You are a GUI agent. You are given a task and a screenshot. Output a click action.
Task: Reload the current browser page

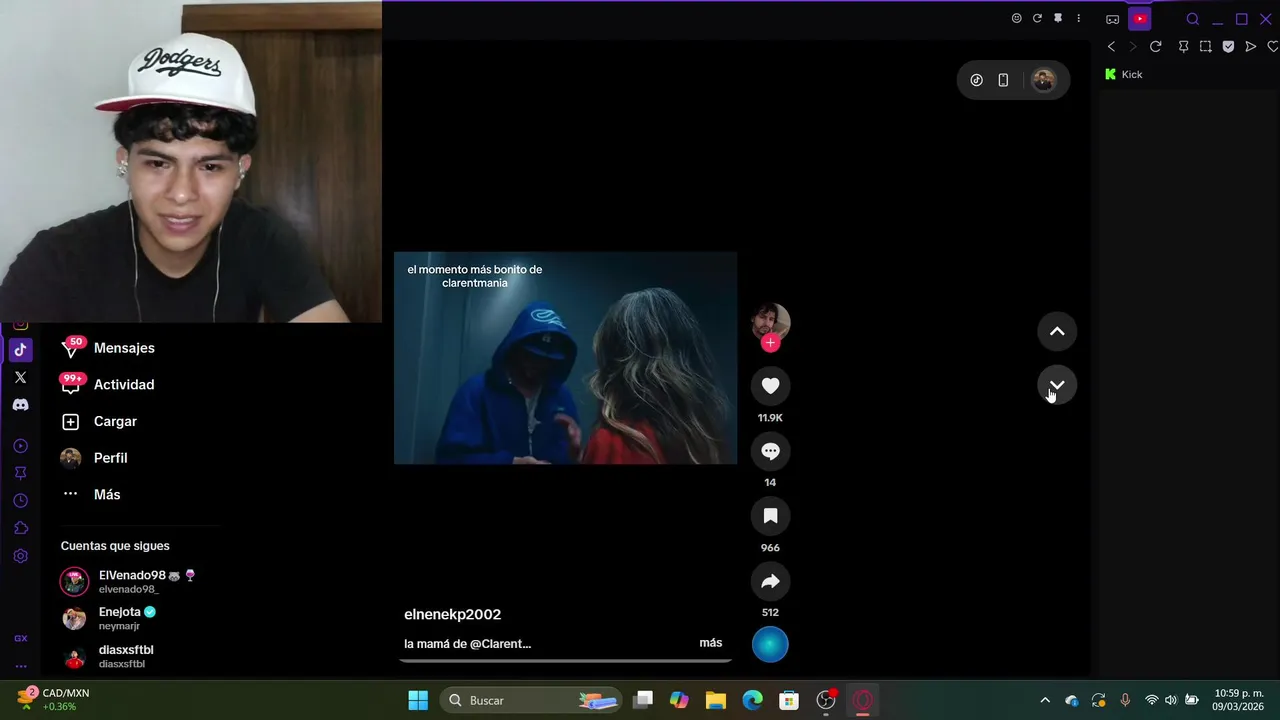coord(1156,46)
